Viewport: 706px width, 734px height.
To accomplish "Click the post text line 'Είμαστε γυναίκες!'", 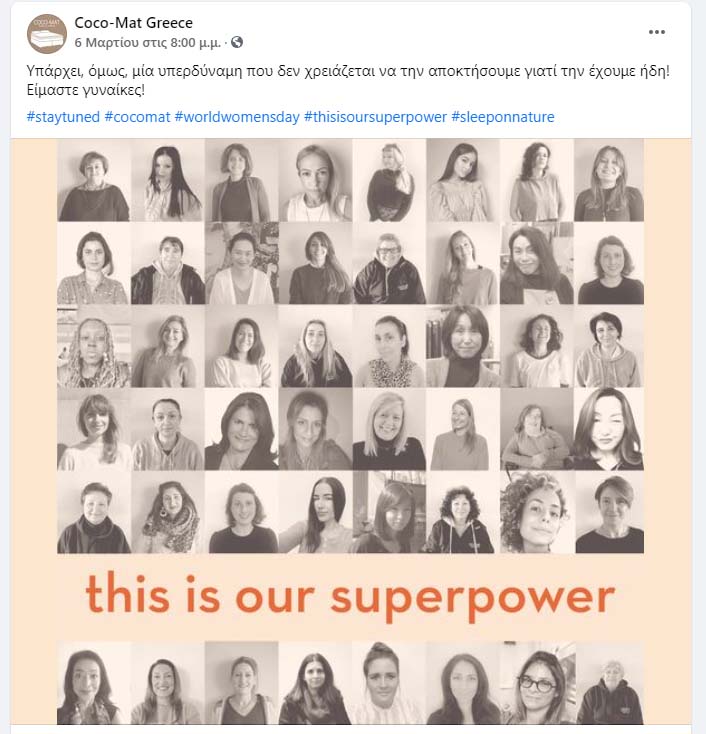I will coord(86,91).
